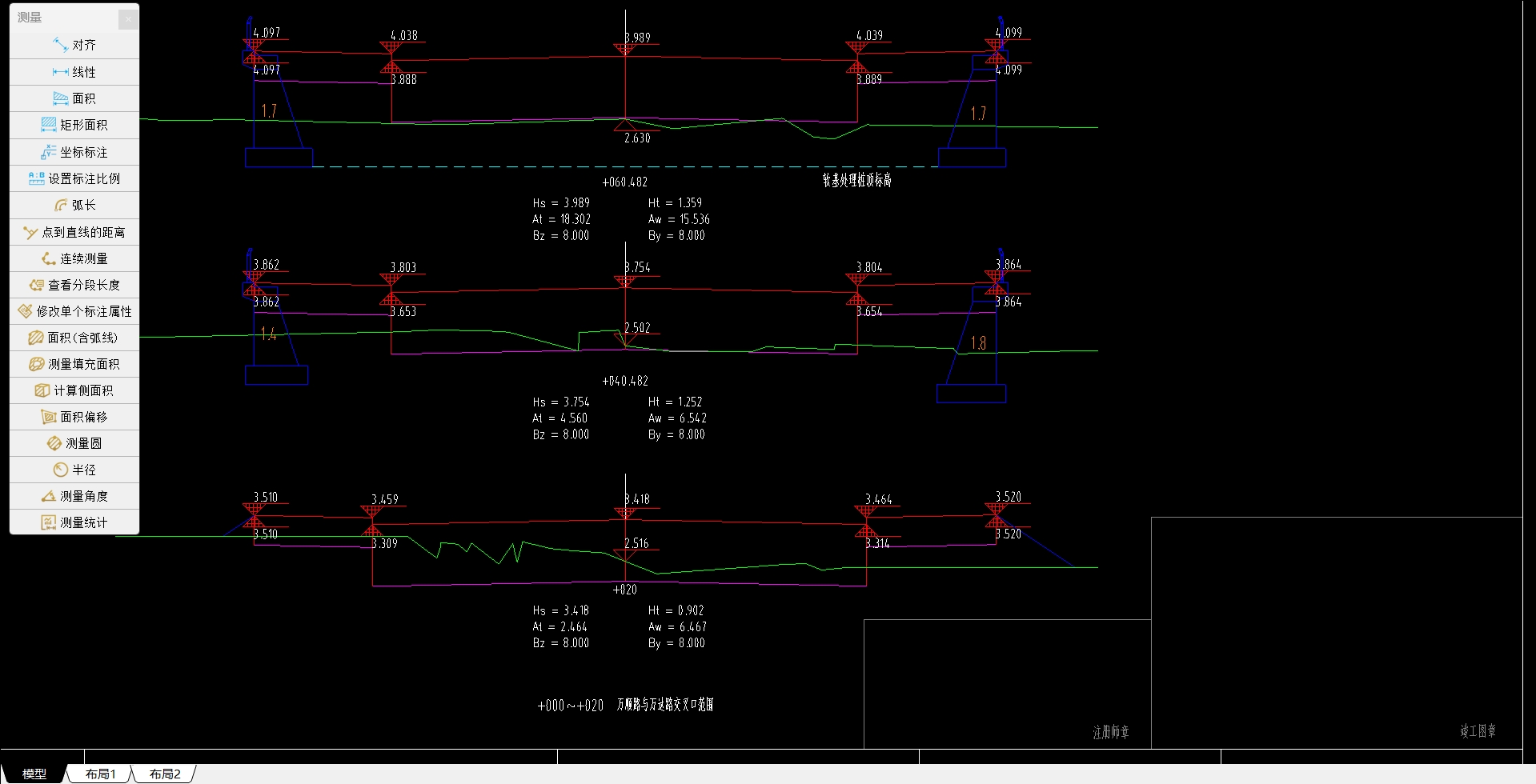Screen dimensions: 1536x784
Task: Open 查看分段长度 segment length viewer
Action: 74,285
